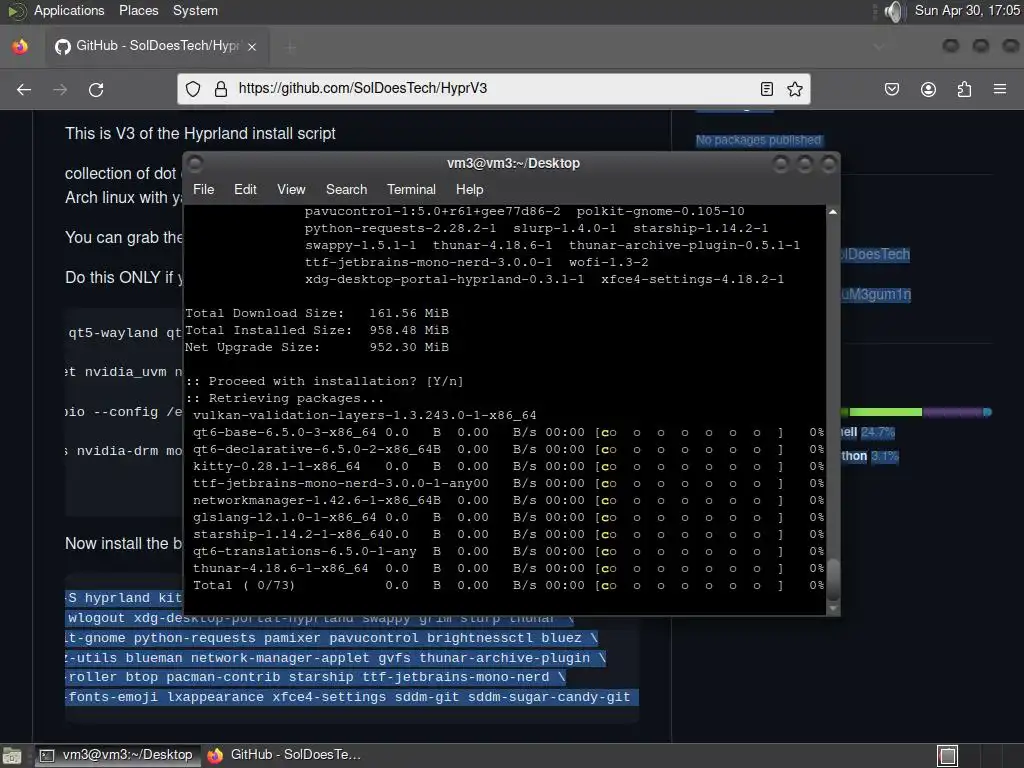Open the terminal Search menu
This screenshot has height=768, width=1024.
(x=346, y=189)
